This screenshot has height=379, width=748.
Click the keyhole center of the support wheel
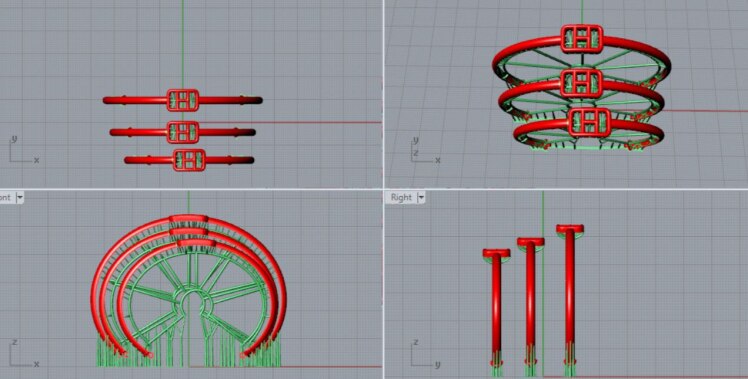[x=190, y=302]
